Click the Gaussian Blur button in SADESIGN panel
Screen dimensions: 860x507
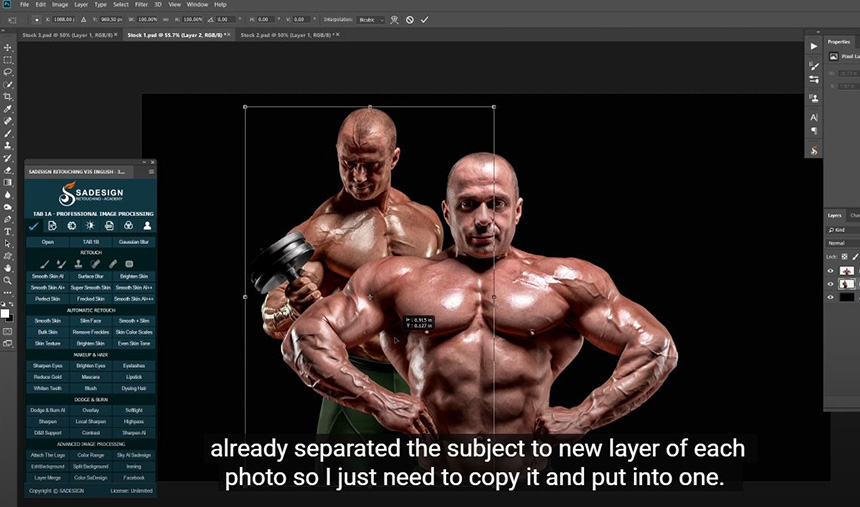[132, 241]
